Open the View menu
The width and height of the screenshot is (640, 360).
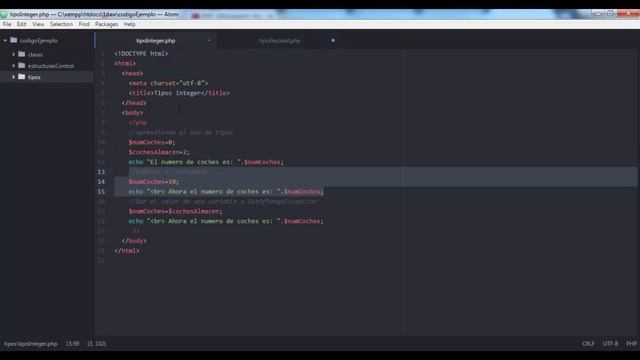point(38,24)
